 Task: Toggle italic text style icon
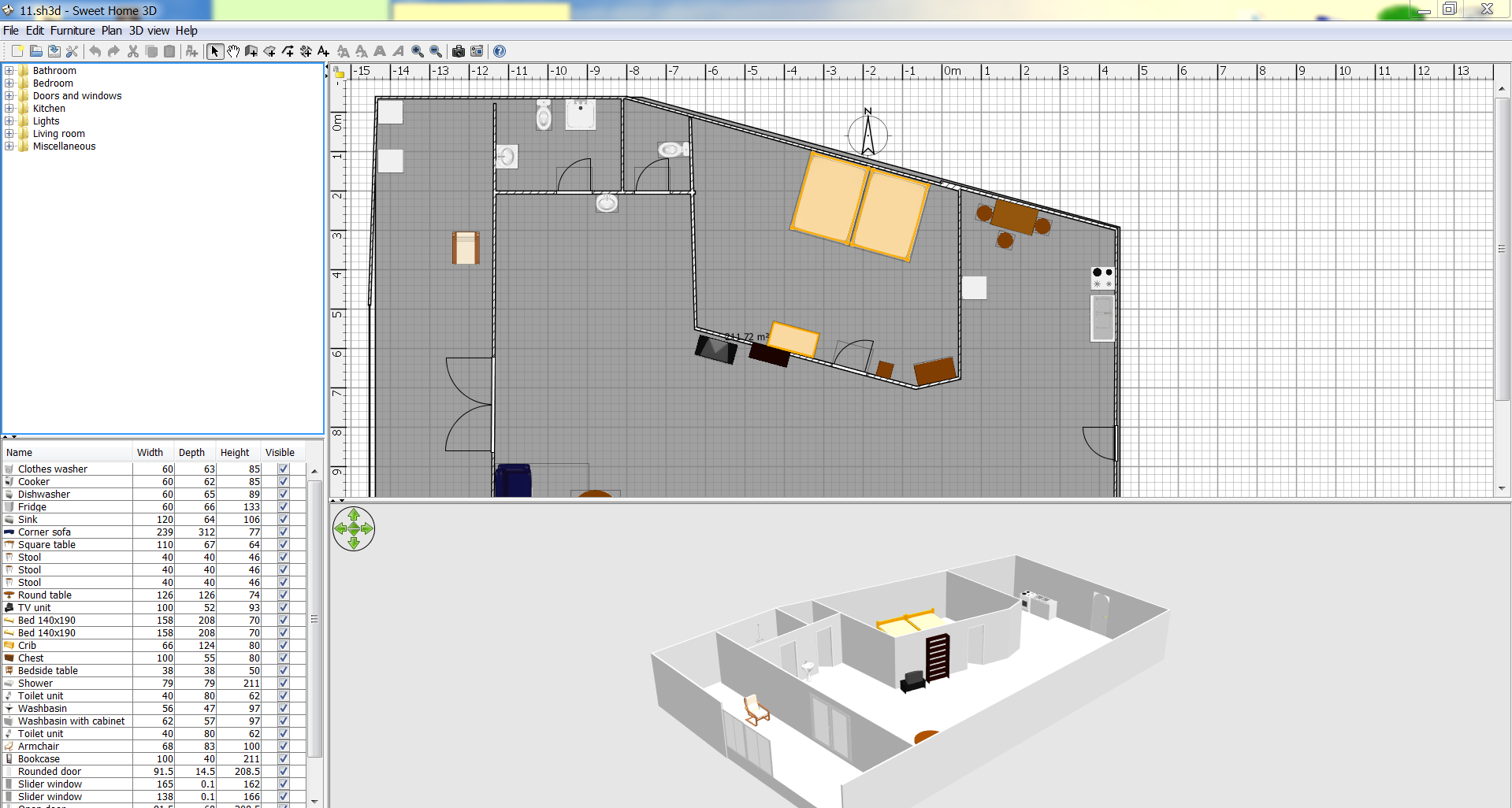click(399, 51)
